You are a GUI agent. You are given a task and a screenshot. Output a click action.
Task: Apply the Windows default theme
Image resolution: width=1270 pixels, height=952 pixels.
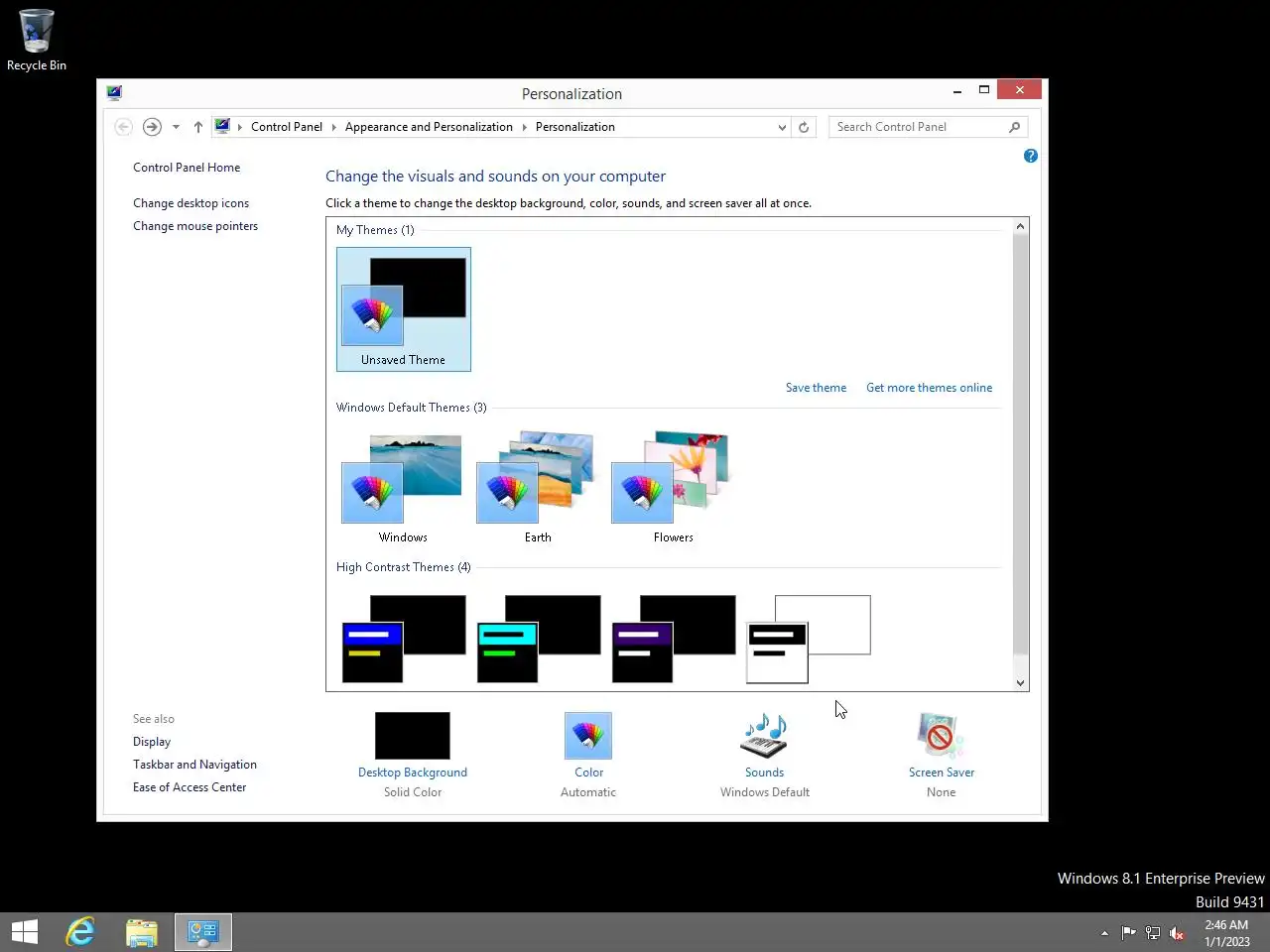[403, 488]
